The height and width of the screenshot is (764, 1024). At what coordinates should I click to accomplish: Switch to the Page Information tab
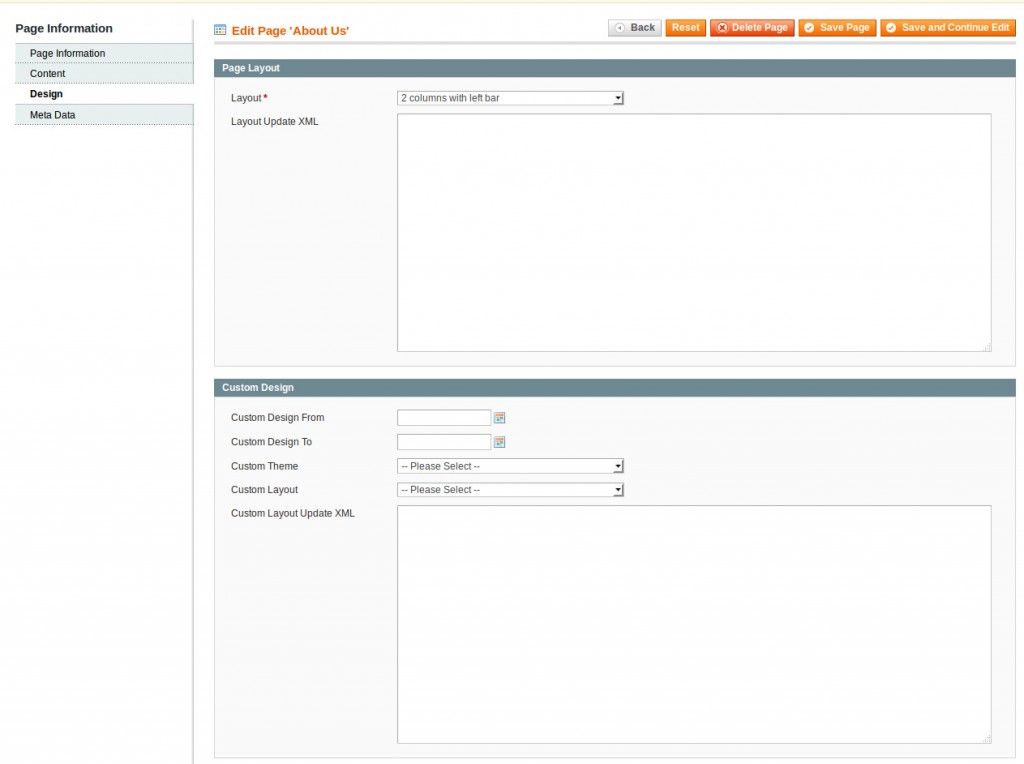(68, 53)
